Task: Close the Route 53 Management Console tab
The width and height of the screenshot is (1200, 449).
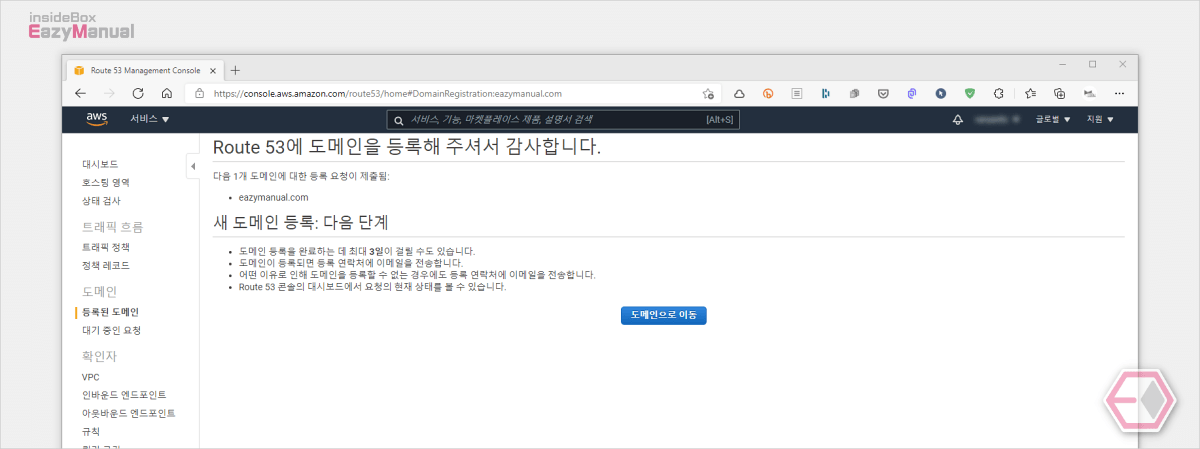Action: click(x=215, y=70)
